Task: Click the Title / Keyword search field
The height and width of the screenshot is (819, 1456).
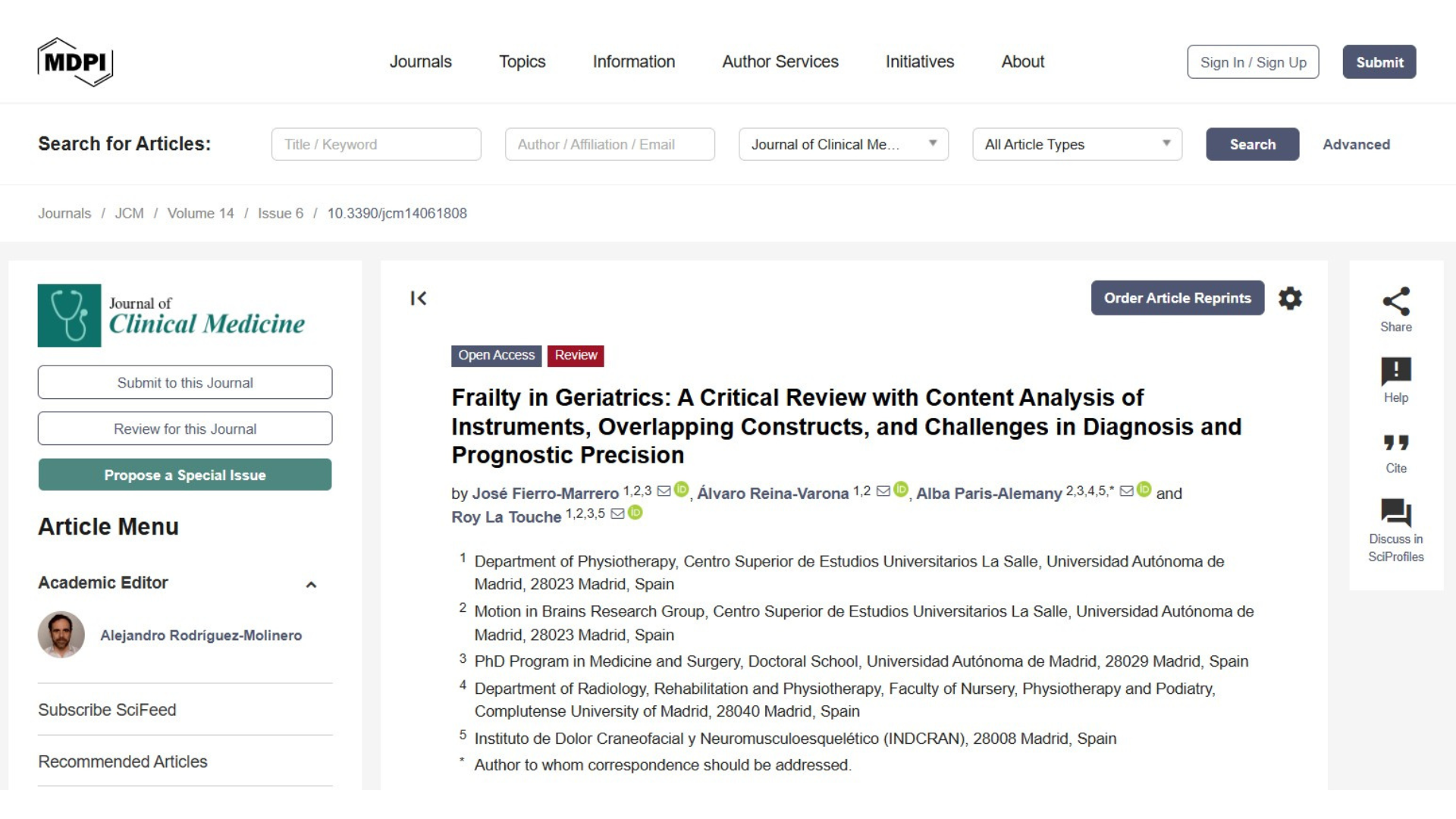Action: click(x=376, y=144)
